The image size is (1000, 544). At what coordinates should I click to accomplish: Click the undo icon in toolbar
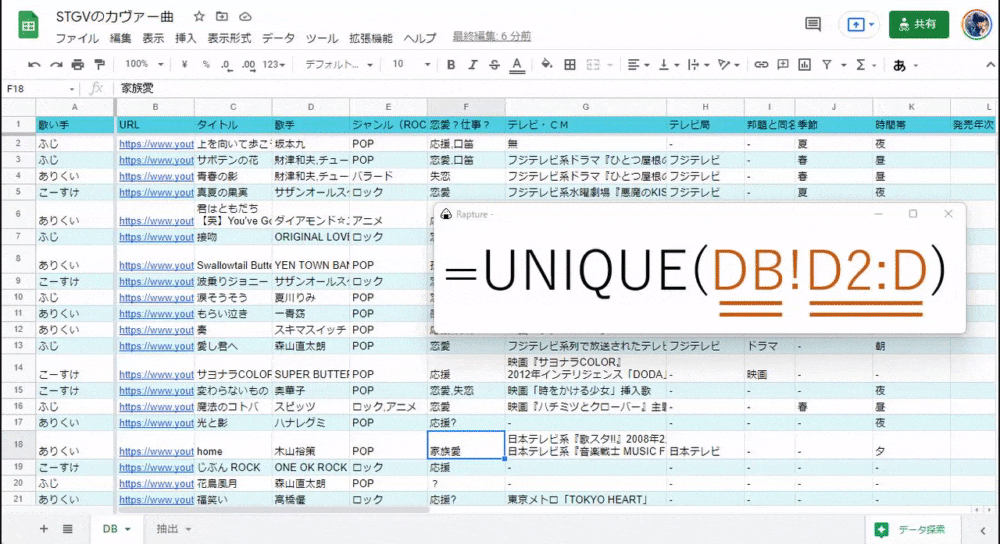33,65
